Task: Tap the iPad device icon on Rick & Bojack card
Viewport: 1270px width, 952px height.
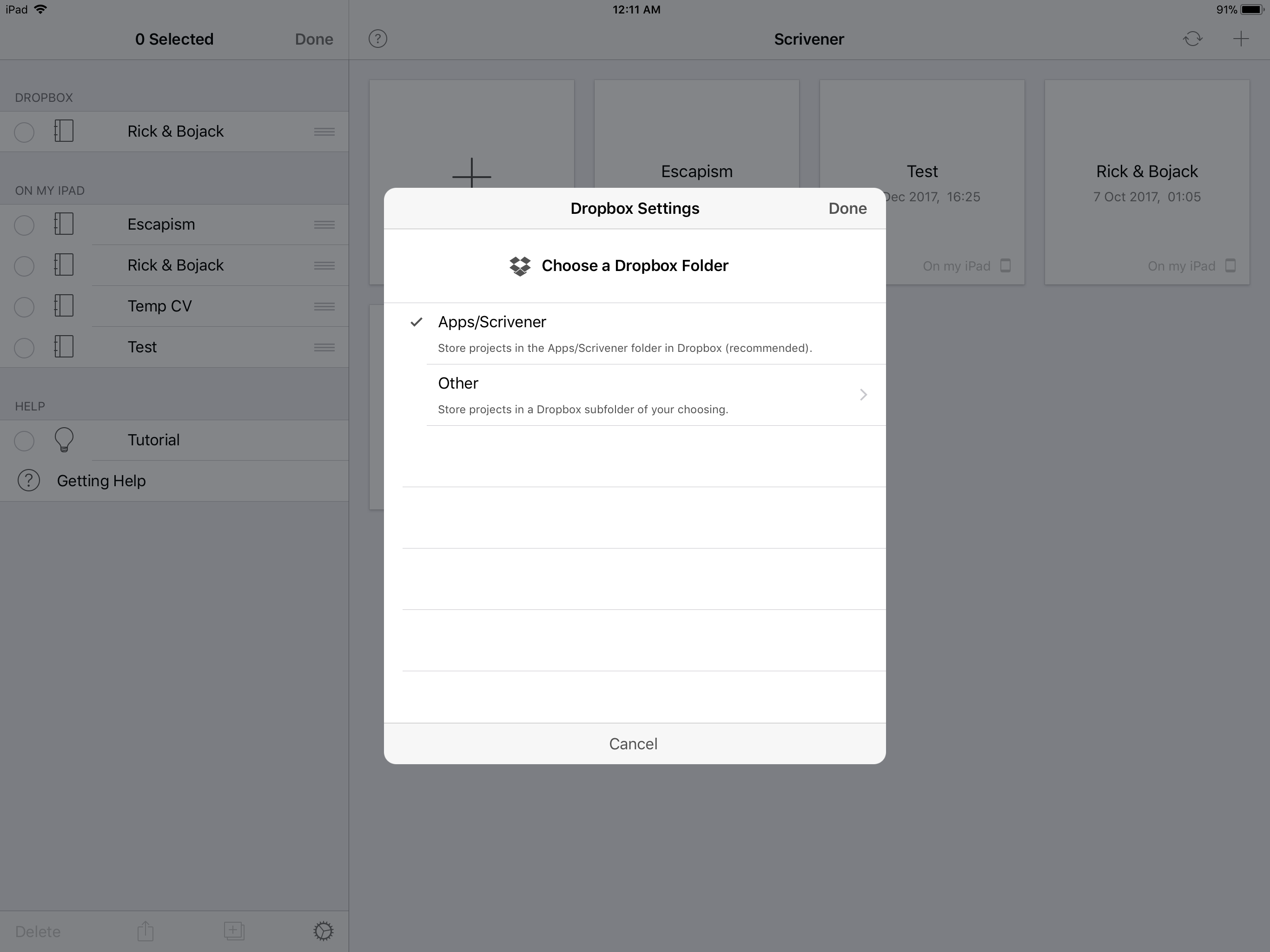Action: (x=1230, y=266)
